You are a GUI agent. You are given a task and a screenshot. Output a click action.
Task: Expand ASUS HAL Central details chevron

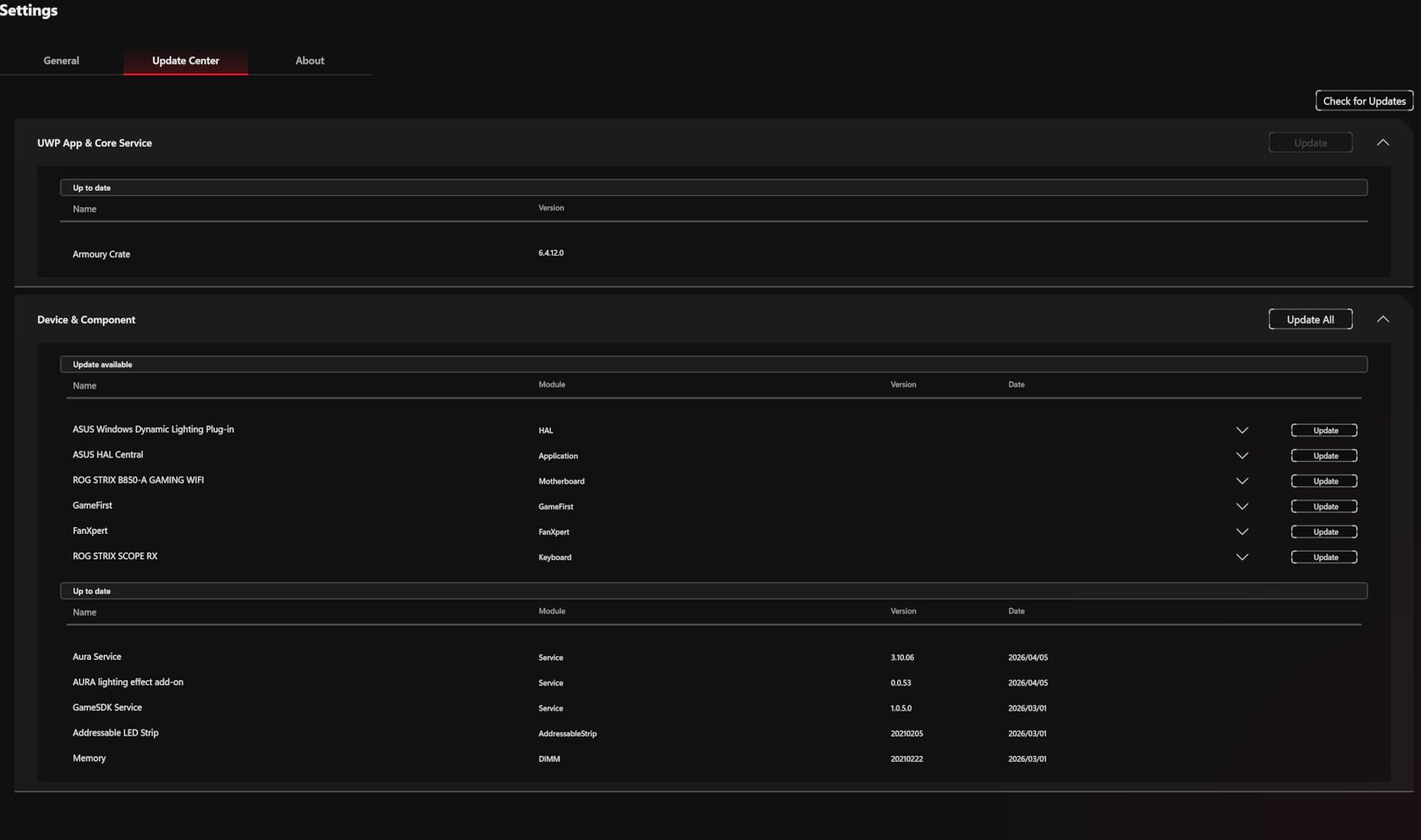[x=1242, y=455]
